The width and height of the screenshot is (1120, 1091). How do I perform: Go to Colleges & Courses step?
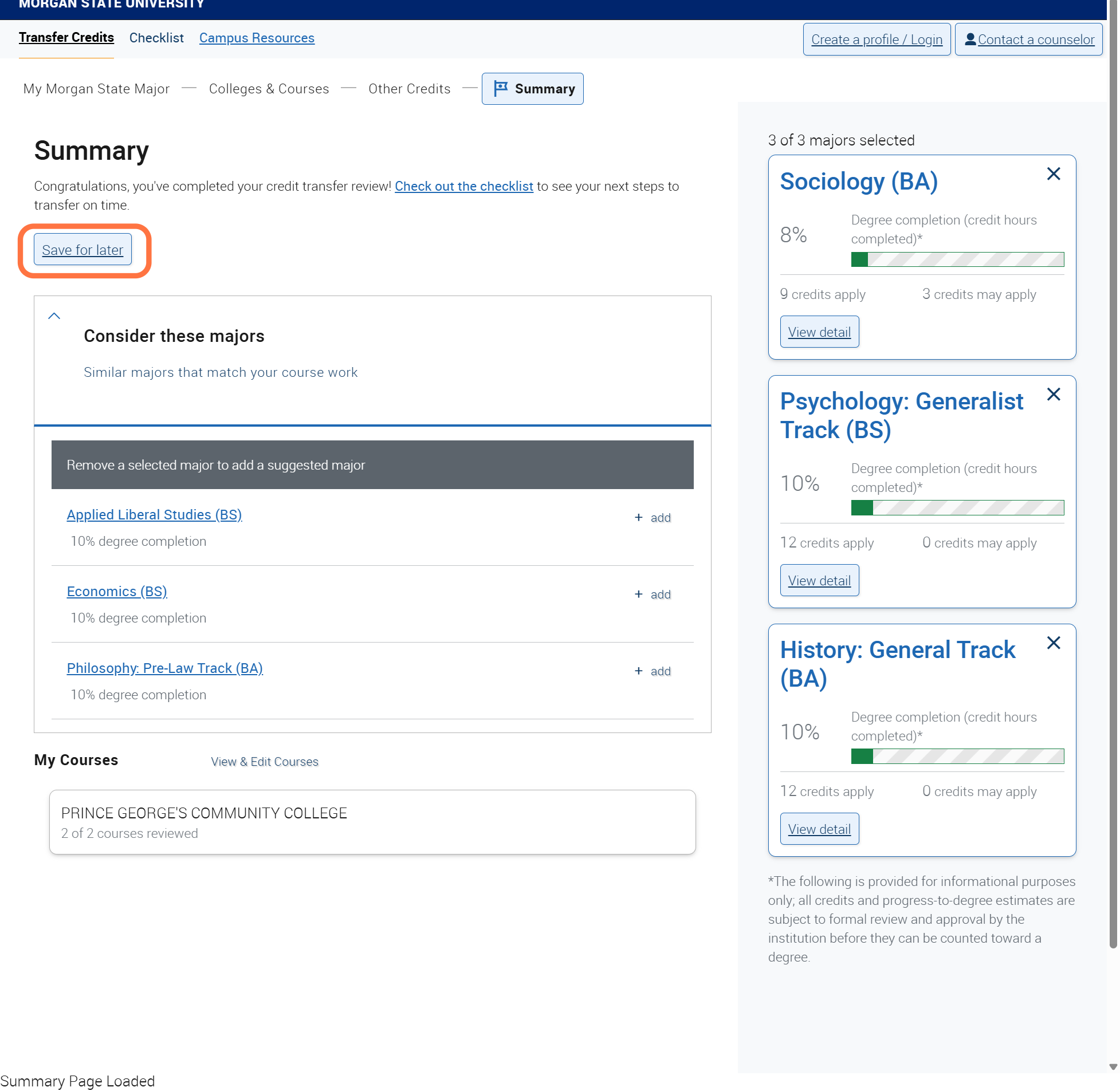point(269,89)
